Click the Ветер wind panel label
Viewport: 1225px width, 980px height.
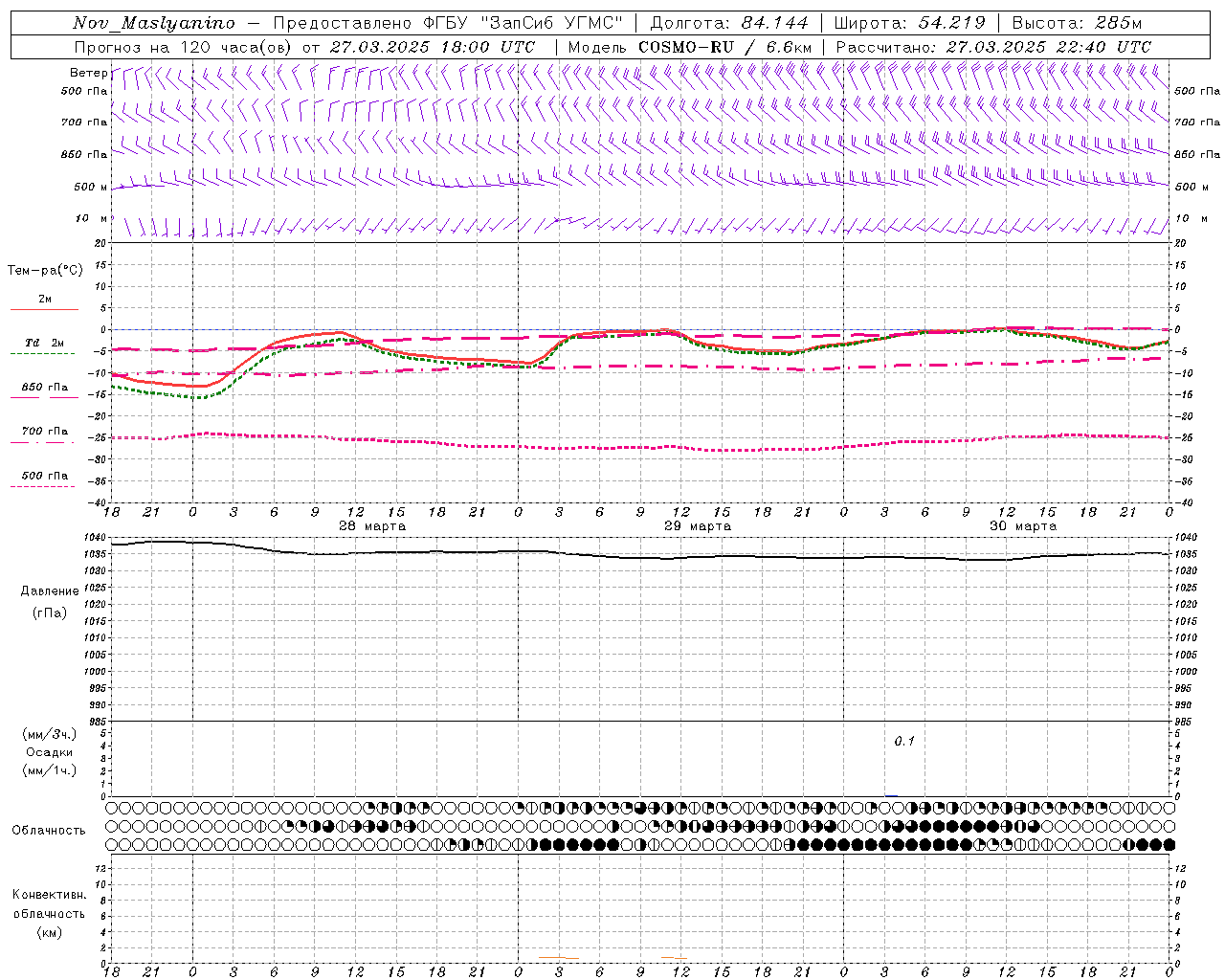point(88,73)
